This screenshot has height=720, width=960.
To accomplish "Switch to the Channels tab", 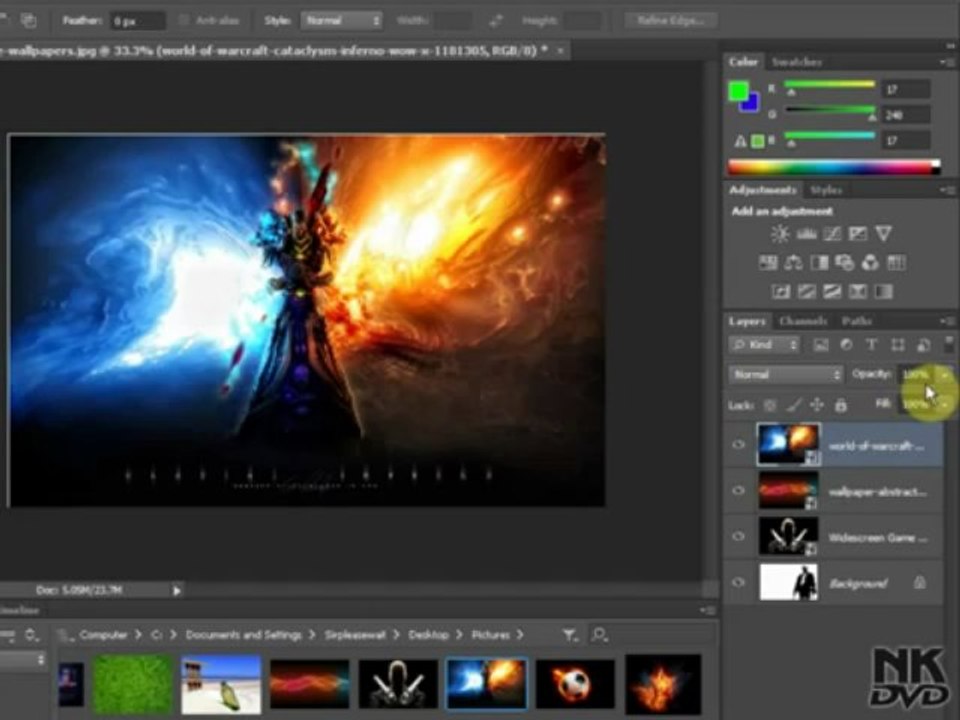I will click(803, 321).
